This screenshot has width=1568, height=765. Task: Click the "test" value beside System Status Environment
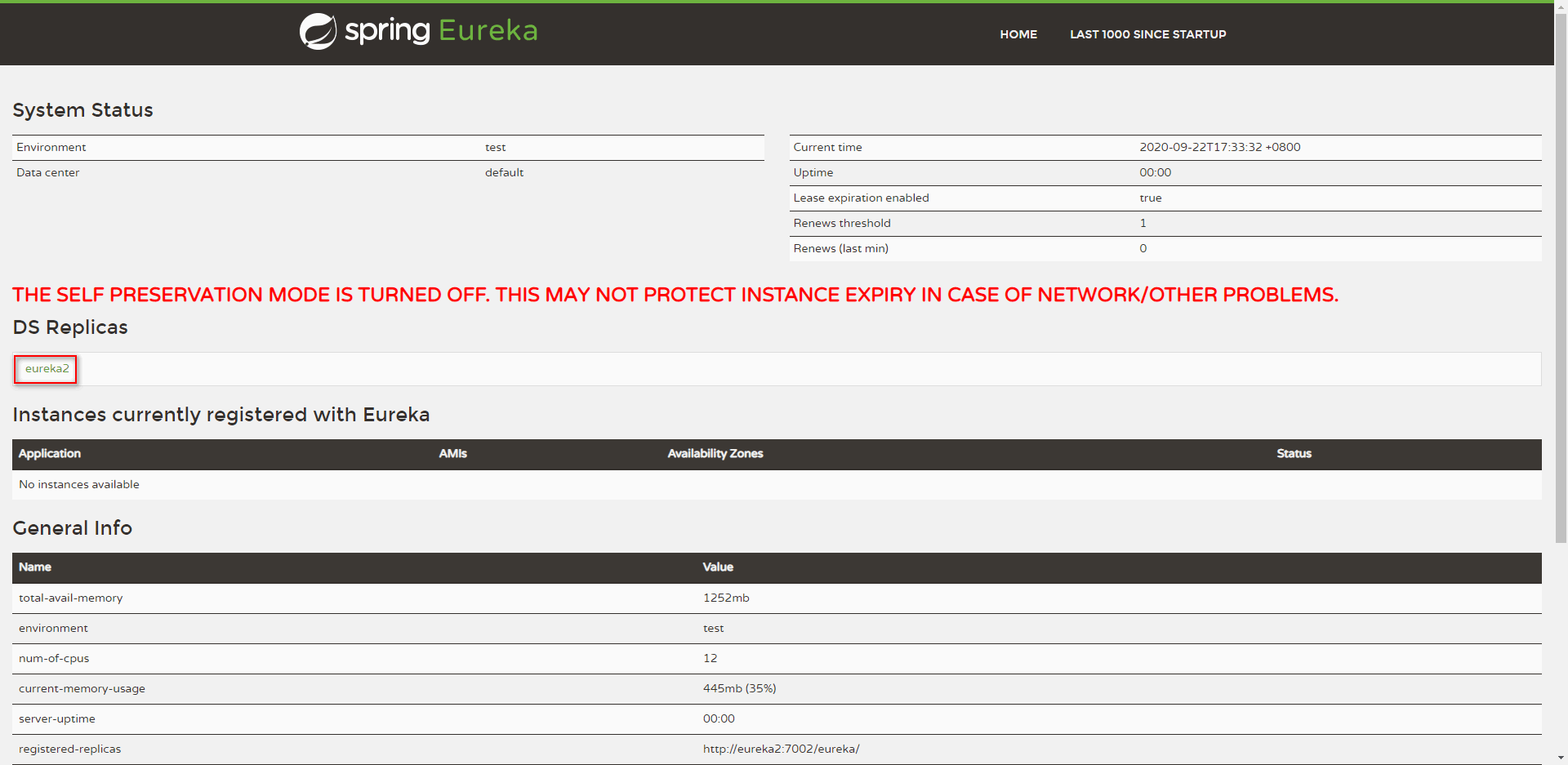(496, 148)
